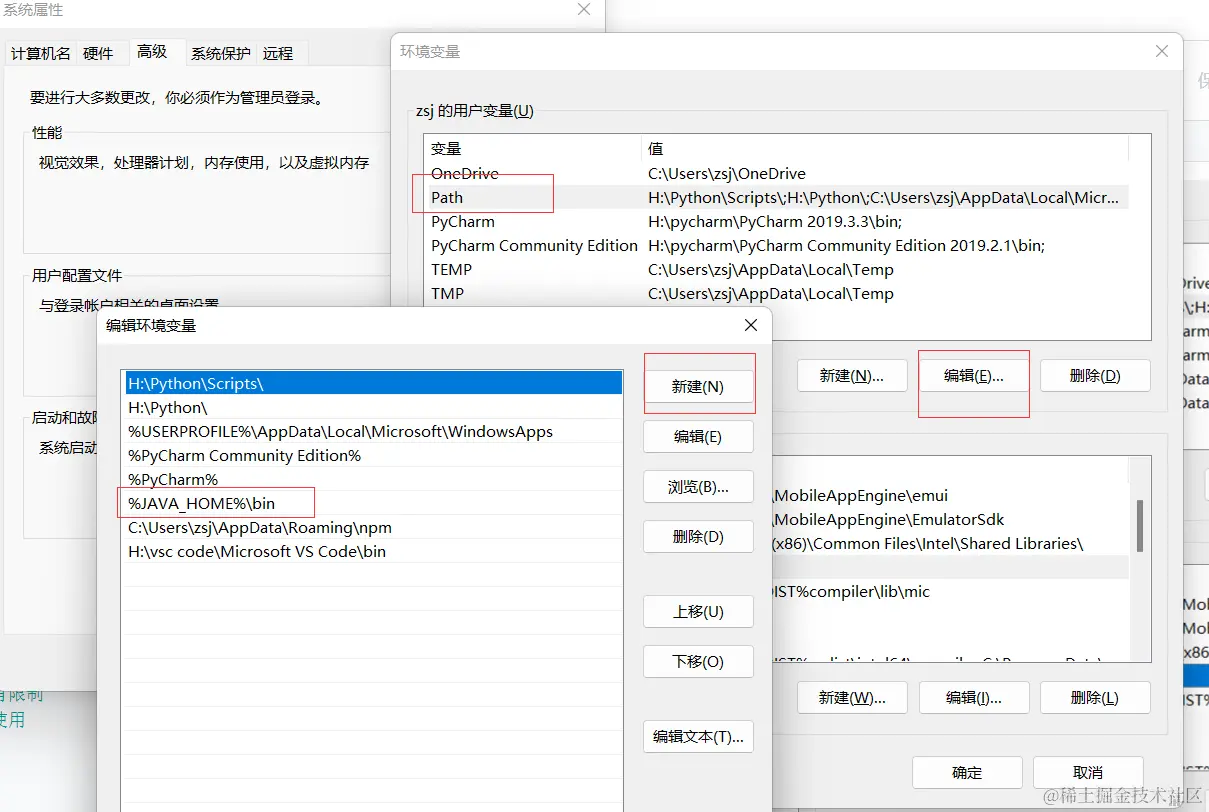Viewport: 1209px width, 812px height.
Task: Click the C:\Users\zsj\OneDrive value cell
Action: 727,173
